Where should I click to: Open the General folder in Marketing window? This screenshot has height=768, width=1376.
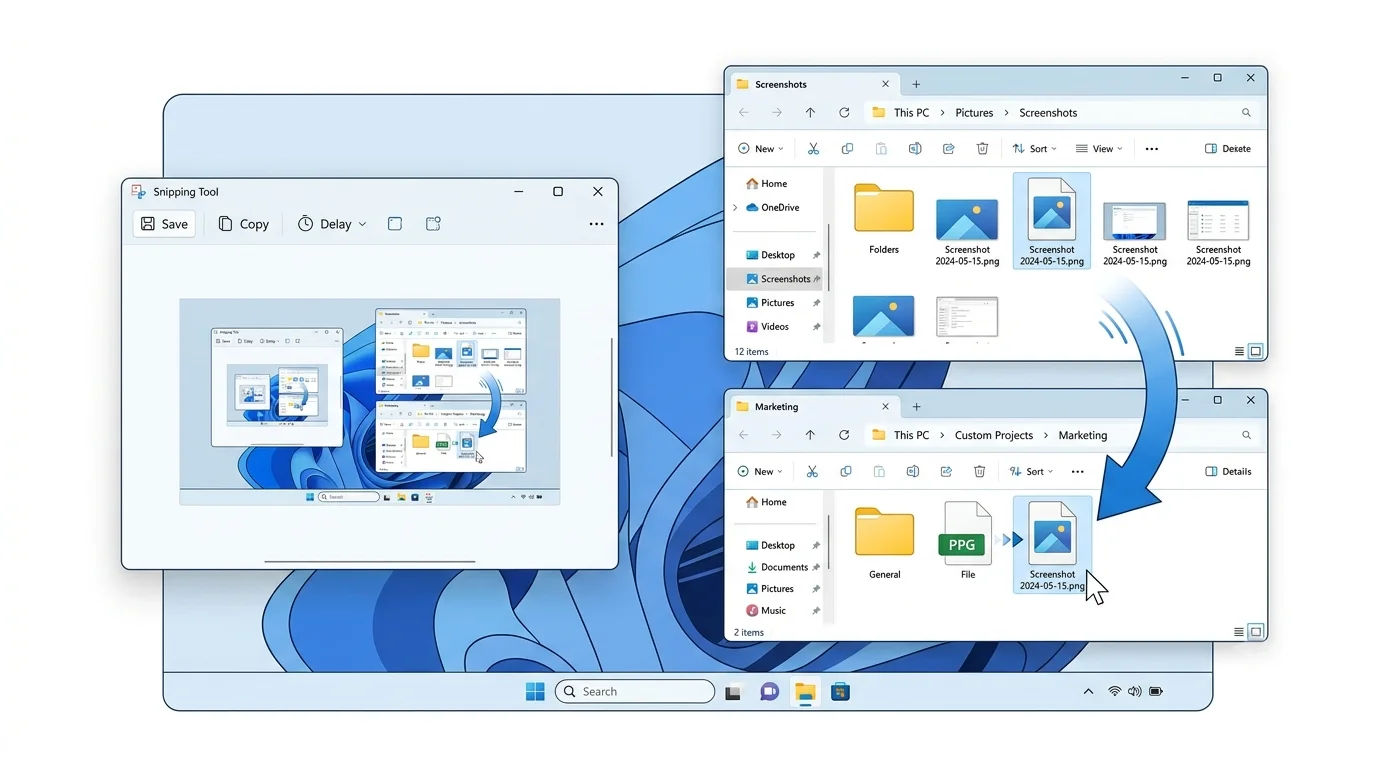click(884, 545)
